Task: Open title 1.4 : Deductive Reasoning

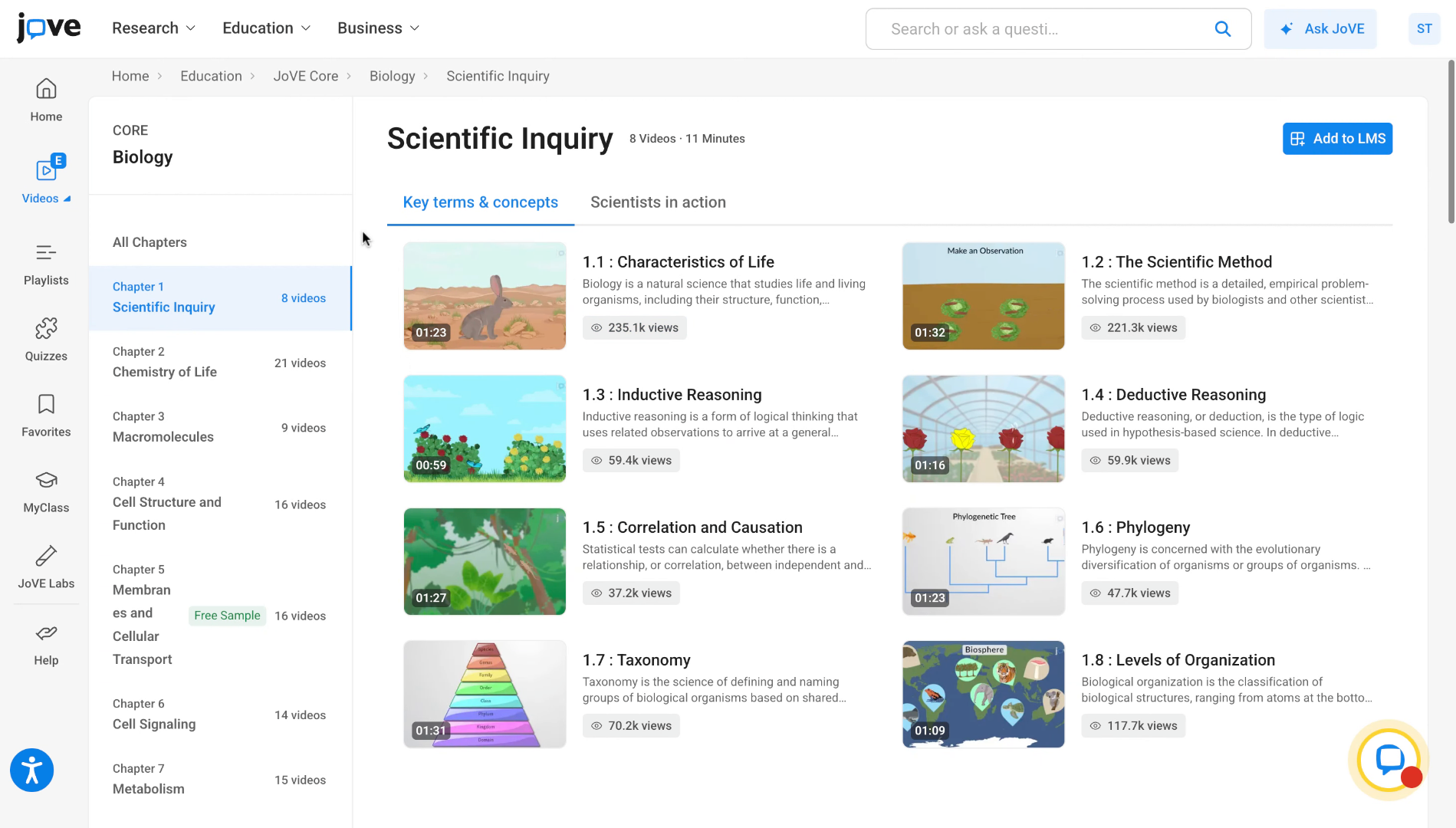Action: (1173, 395)
